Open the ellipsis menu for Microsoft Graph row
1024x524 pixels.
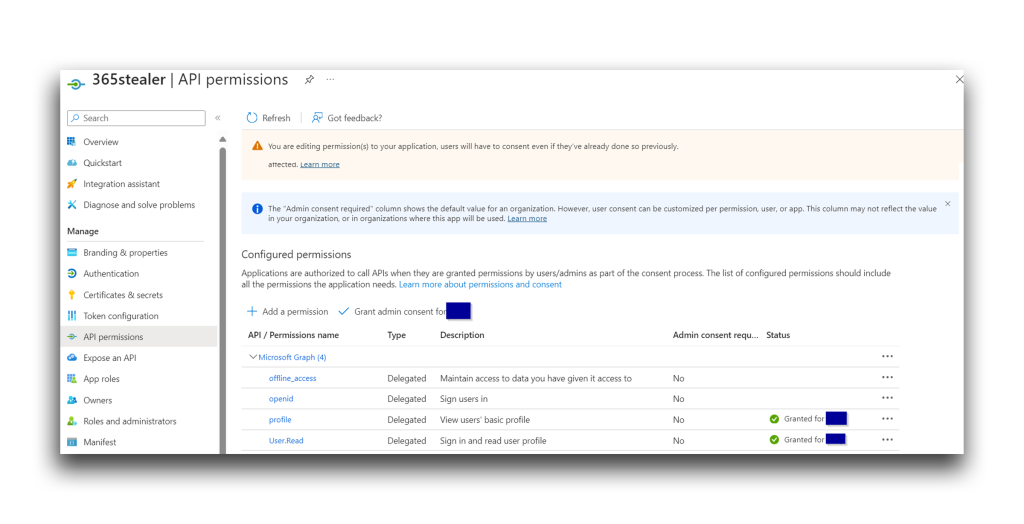[x=887, y=356]
